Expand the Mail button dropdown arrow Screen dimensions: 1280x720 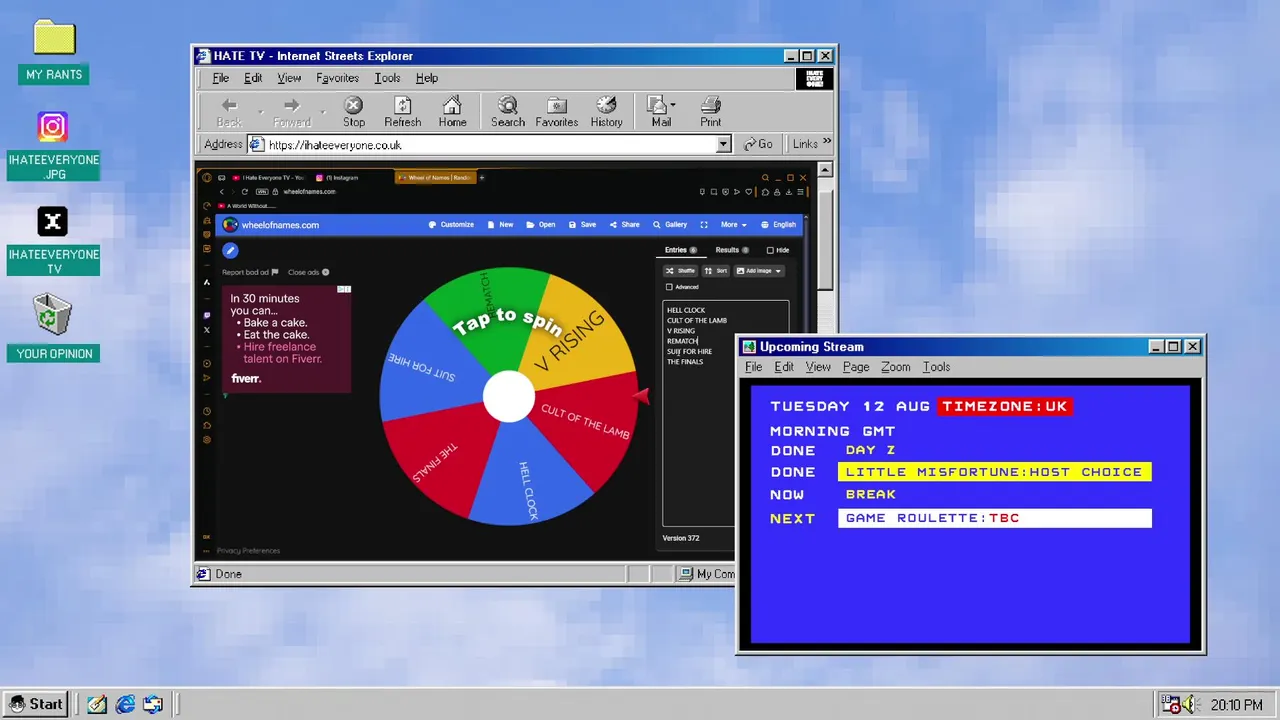673,105
